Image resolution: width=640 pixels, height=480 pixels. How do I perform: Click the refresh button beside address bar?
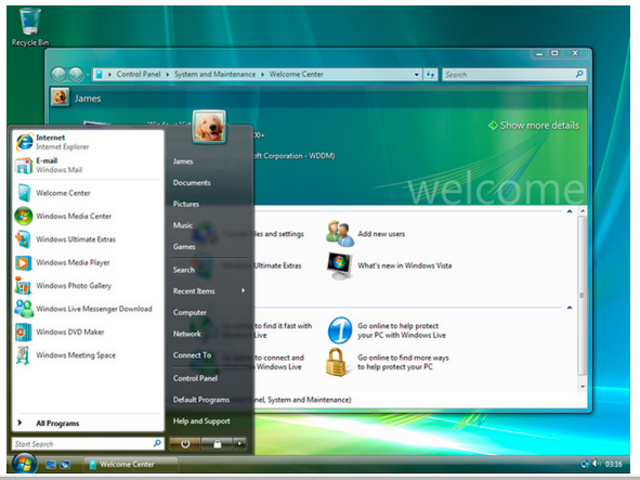click(430, 75)
